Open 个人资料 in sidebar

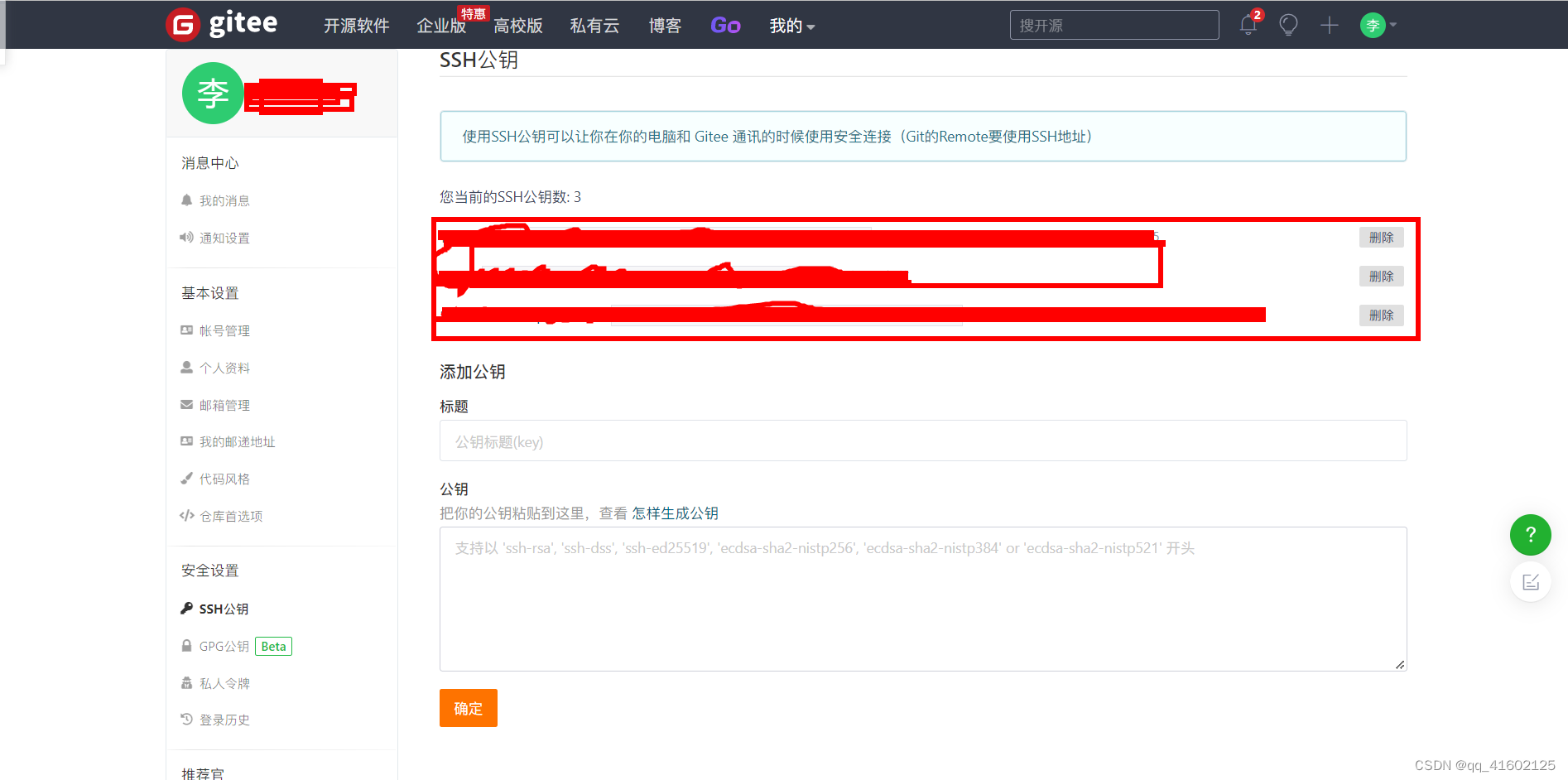(x=224, y=368)
